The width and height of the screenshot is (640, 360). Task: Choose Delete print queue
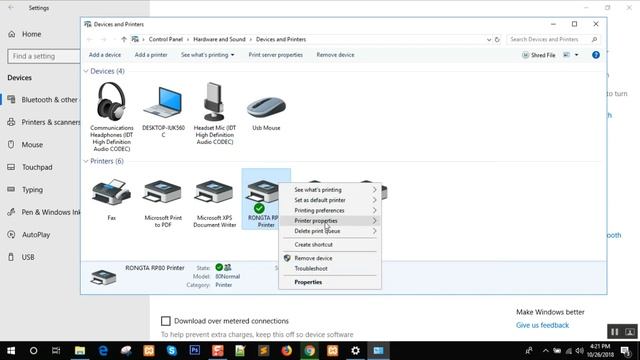click(330, 231)
